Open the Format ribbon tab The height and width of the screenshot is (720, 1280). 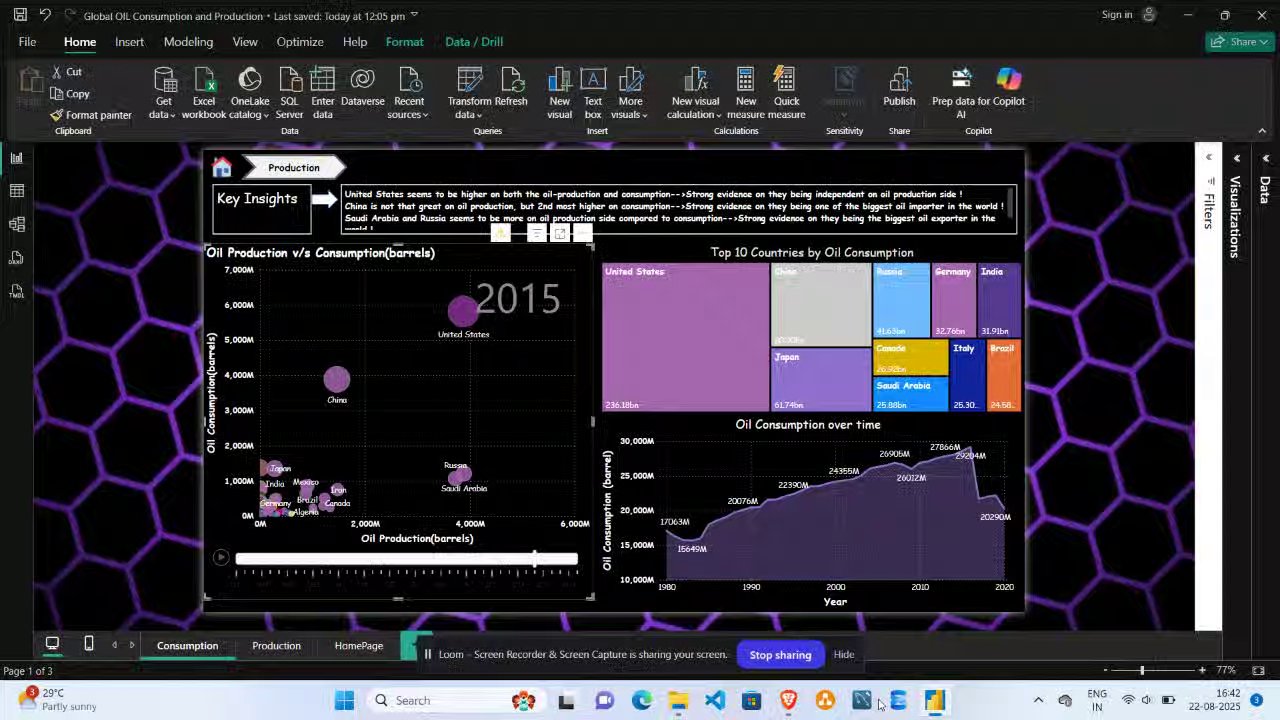coord(404,41)
